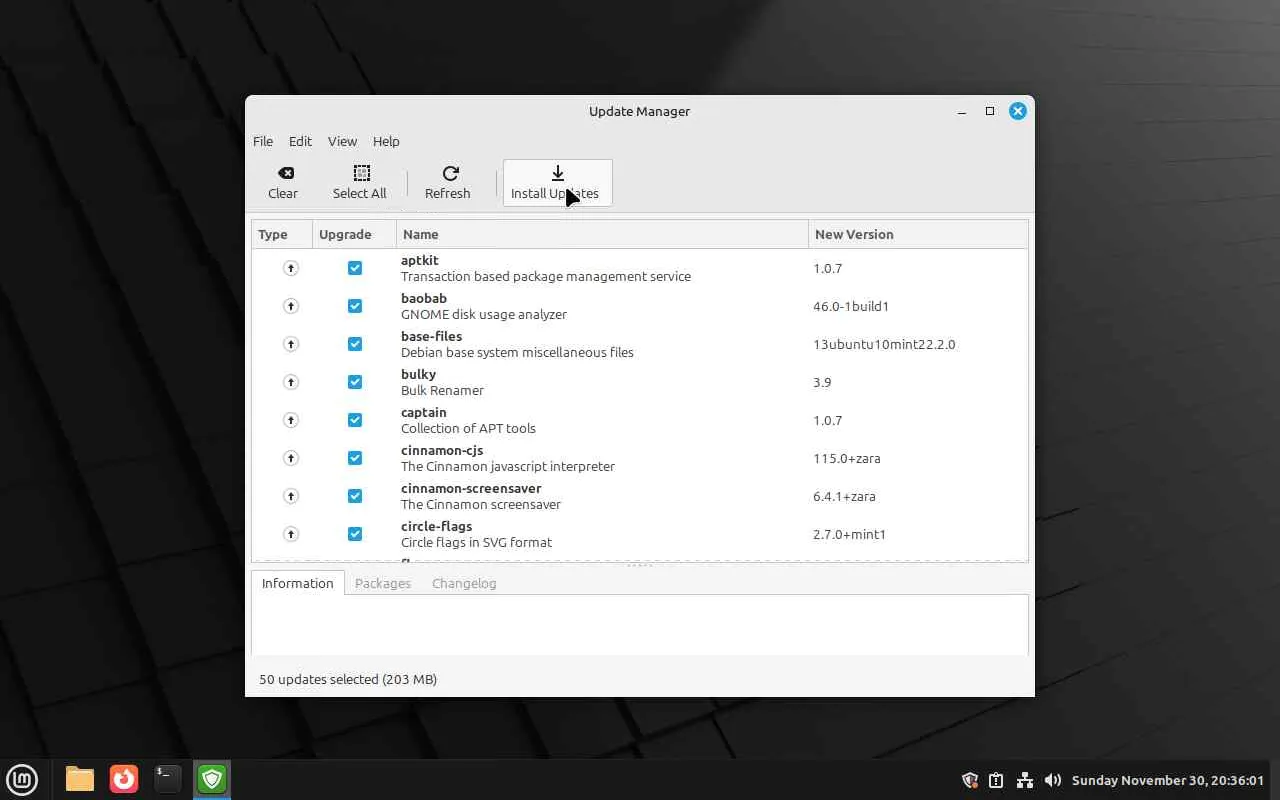The width and height of the screenshot is (1280, 800).
Task: Sort by the Upgrade column header
Action: point(354,234)
